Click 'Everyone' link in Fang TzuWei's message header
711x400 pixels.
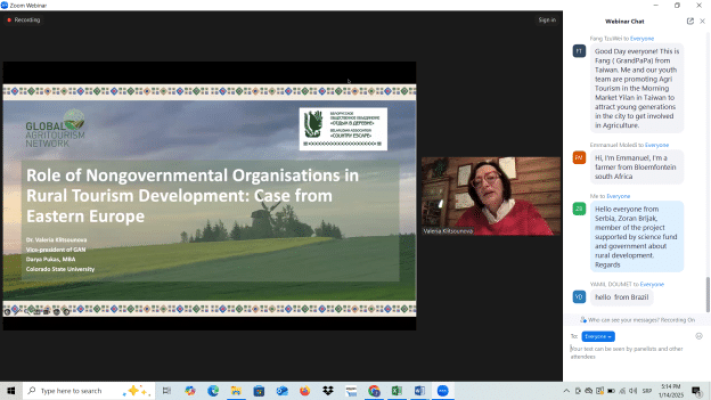[x=642, y=38]
